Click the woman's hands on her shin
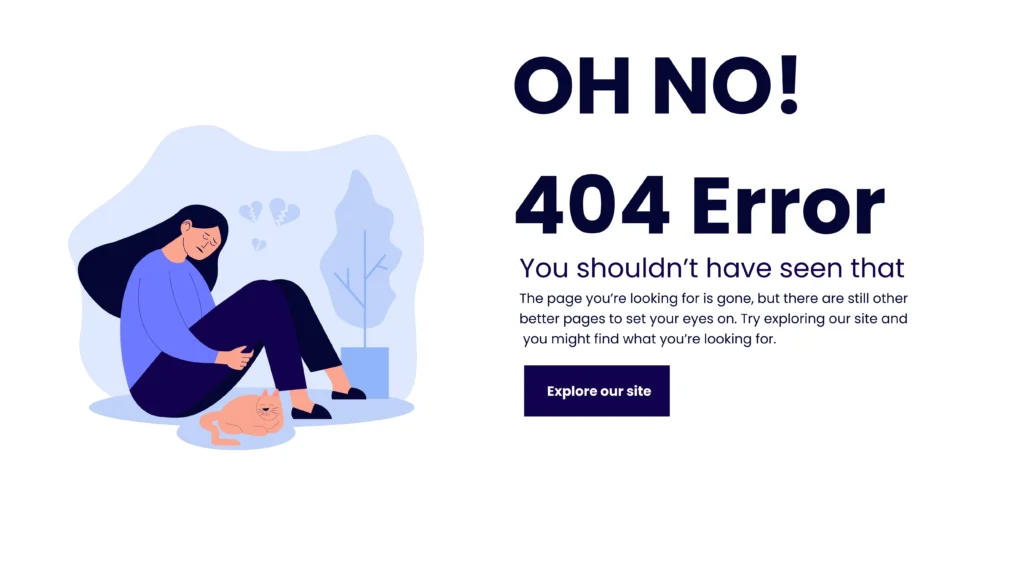The width and height of the screenshot is (1024, 576). 236,357
